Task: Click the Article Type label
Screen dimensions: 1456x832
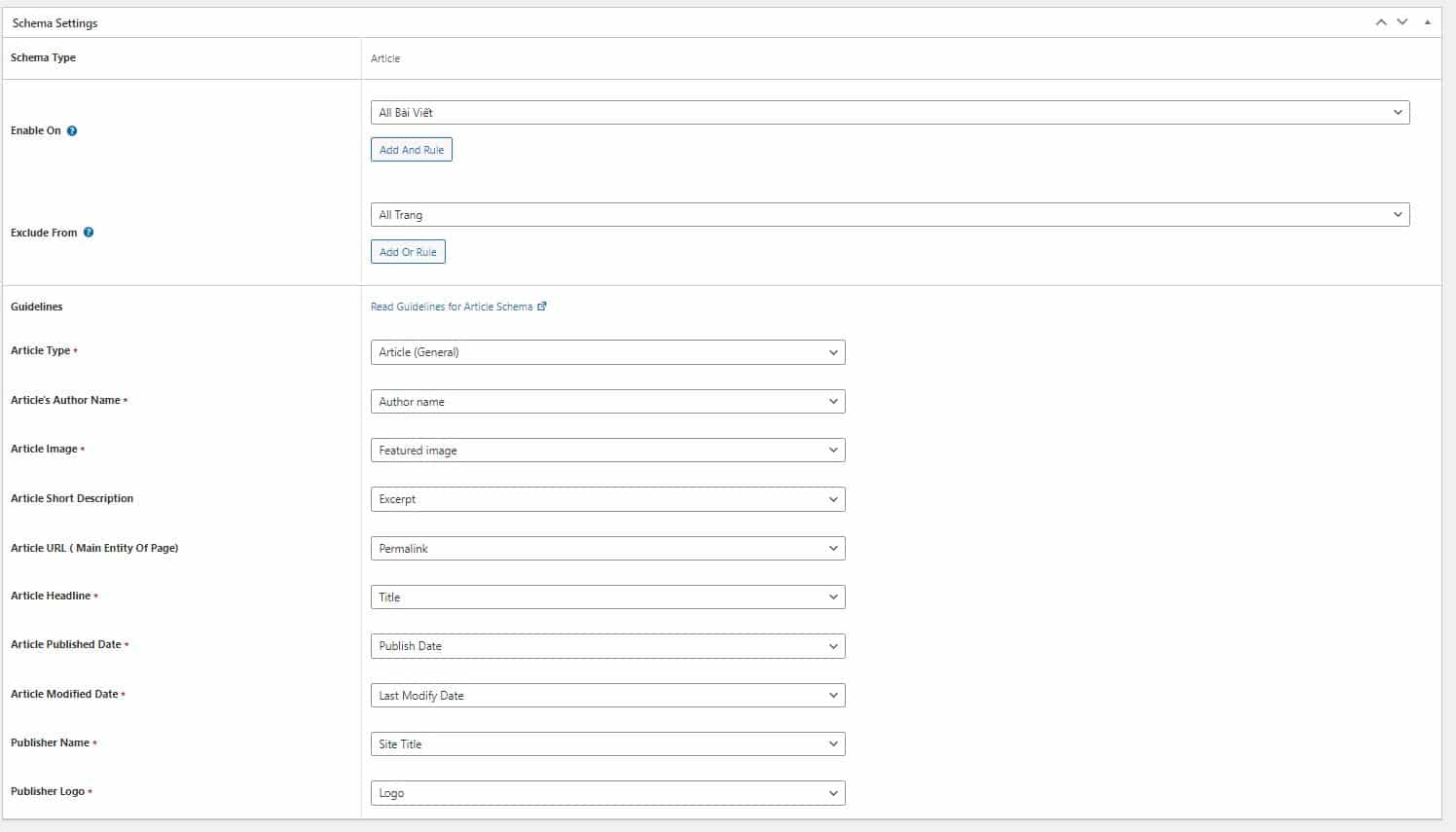Action: point(41,350)
